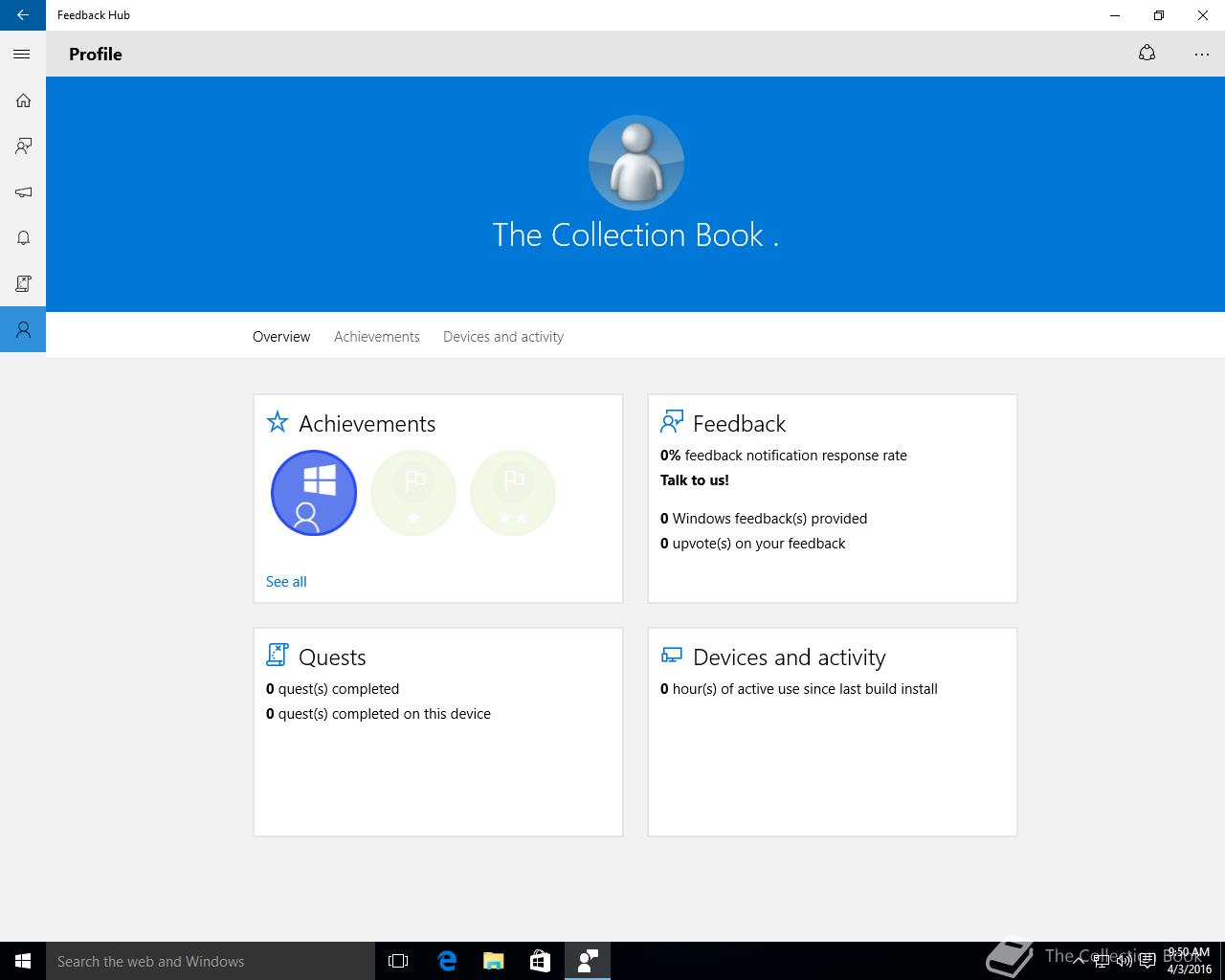Click the See all achievements link
Screen dimensions: 1225x980
286,582
